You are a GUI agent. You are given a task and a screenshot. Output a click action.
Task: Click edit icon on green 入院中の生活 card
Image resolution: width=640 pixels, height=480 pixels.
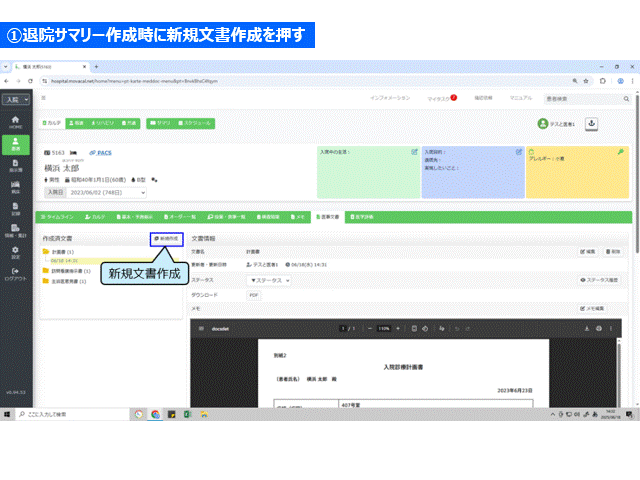(415, 152)
